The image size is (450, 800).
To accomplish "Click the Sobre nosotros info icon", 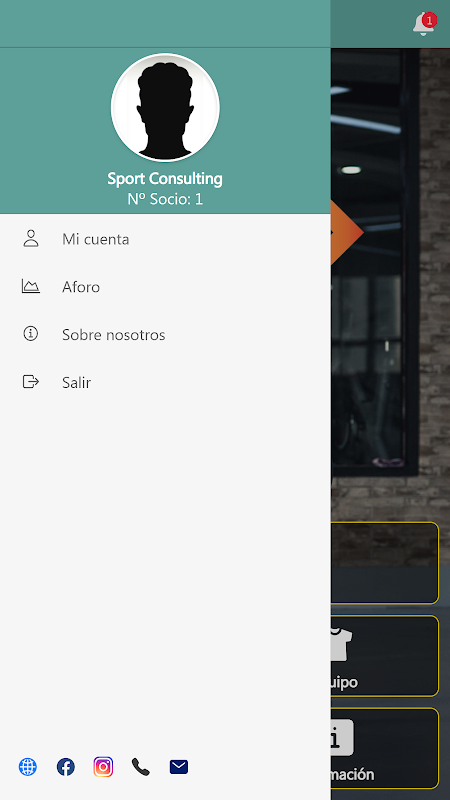I will pyautogui.click(x=31, y=334).
